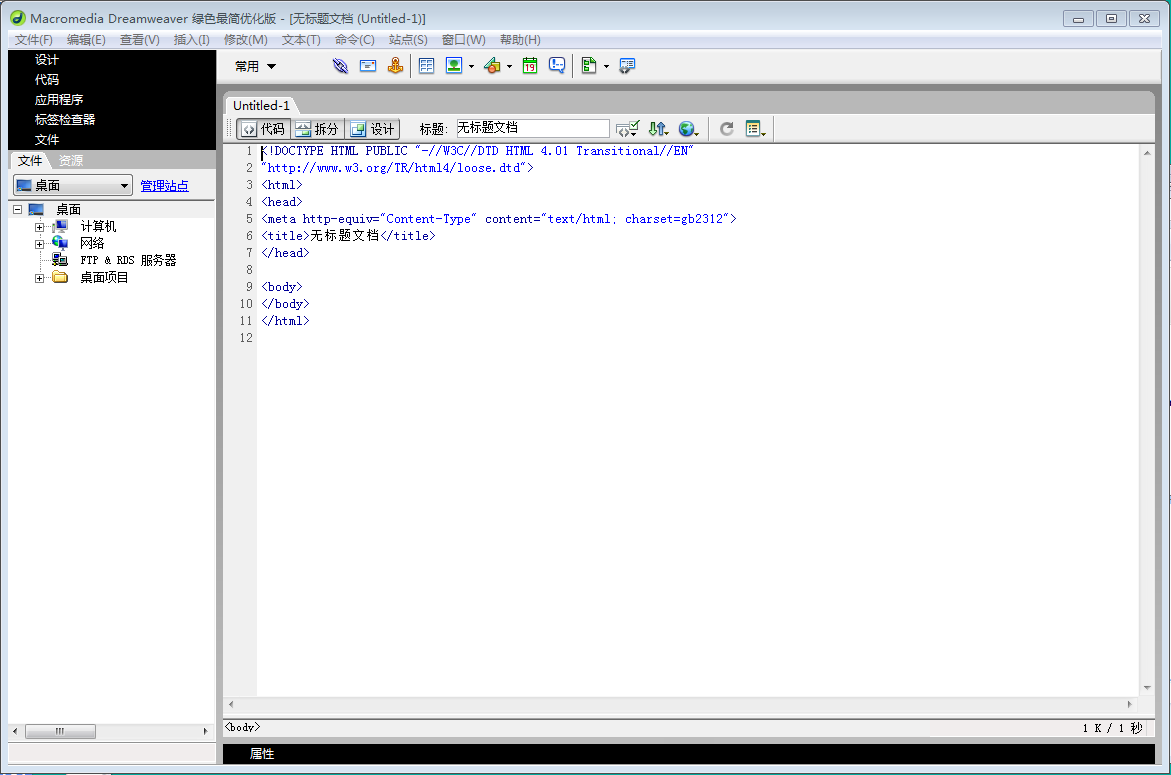Switch to 设计 (Design) view

point(372,129)
